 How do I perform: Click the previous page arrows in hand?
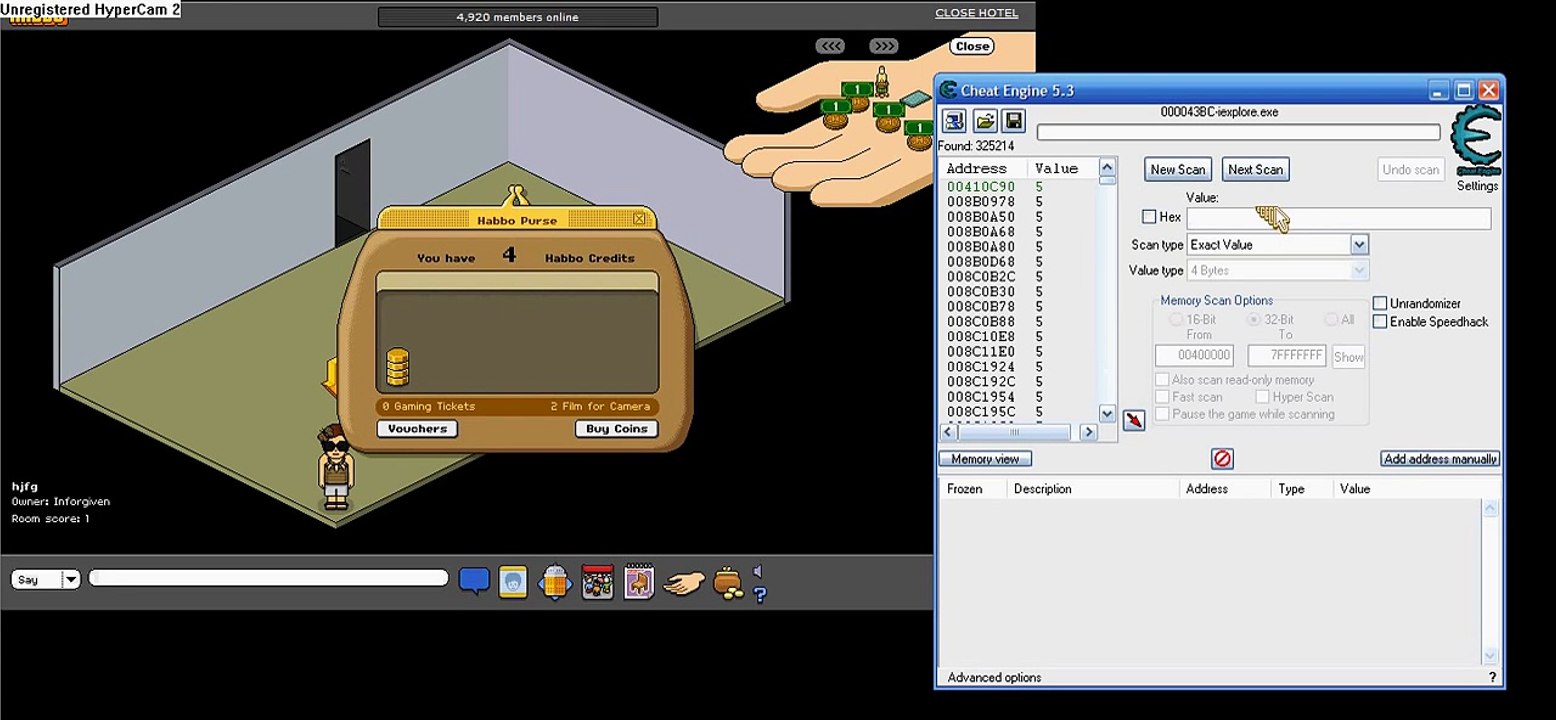(x=830, y=46)
